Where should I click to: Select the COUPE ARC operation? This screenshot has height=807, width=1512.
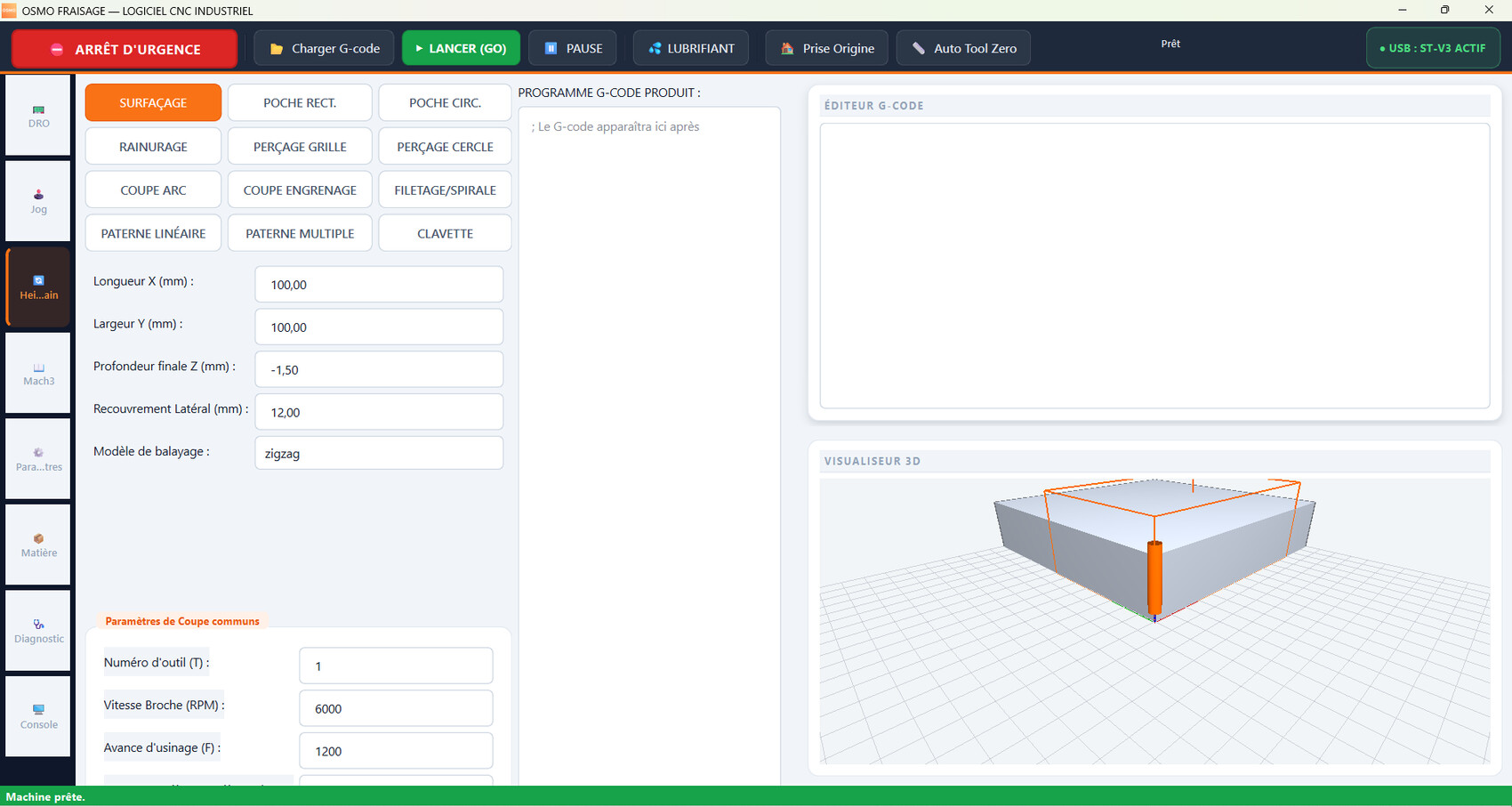point(153,190)
